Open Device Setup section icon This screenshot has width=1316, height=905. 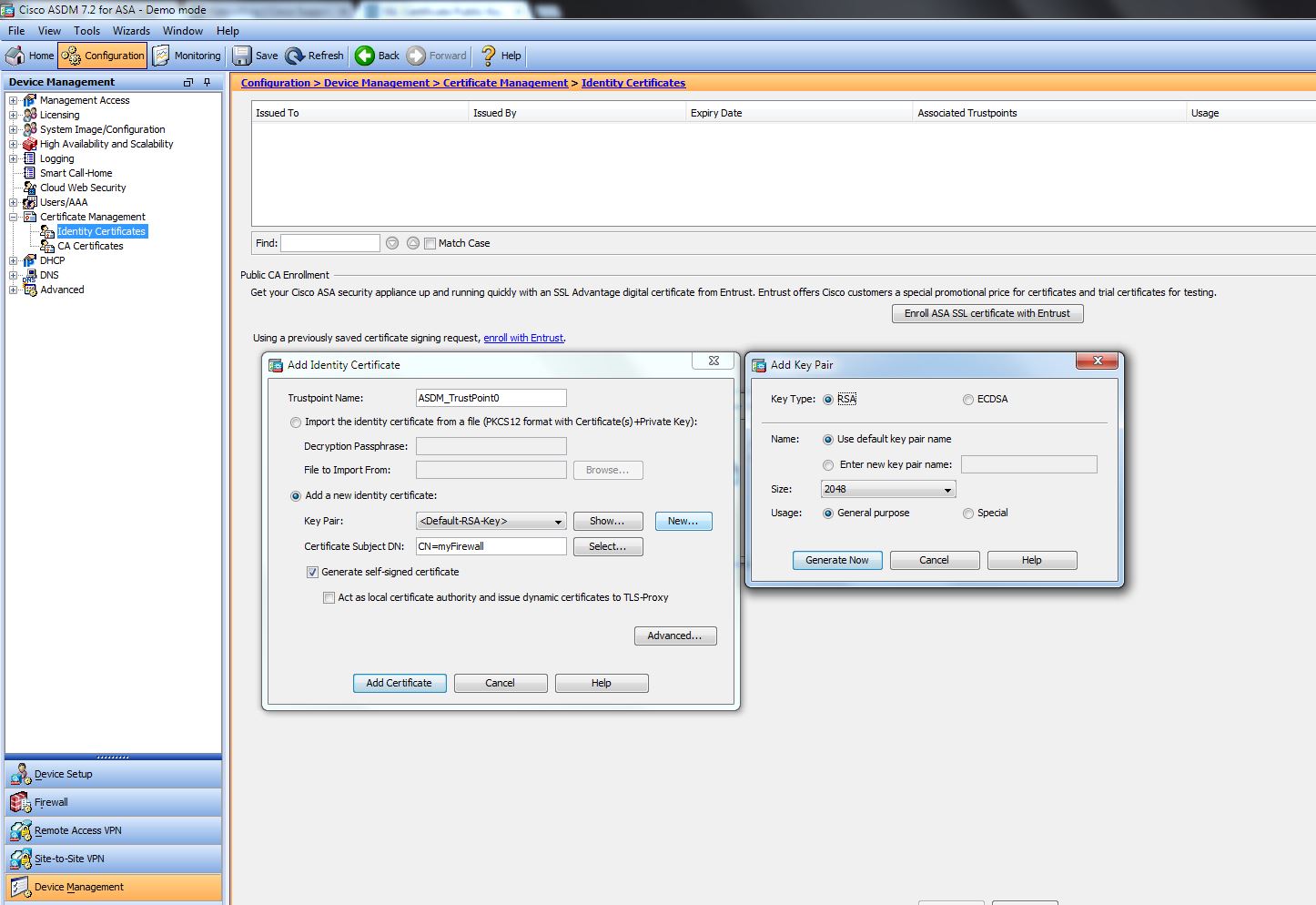(20, 775)
